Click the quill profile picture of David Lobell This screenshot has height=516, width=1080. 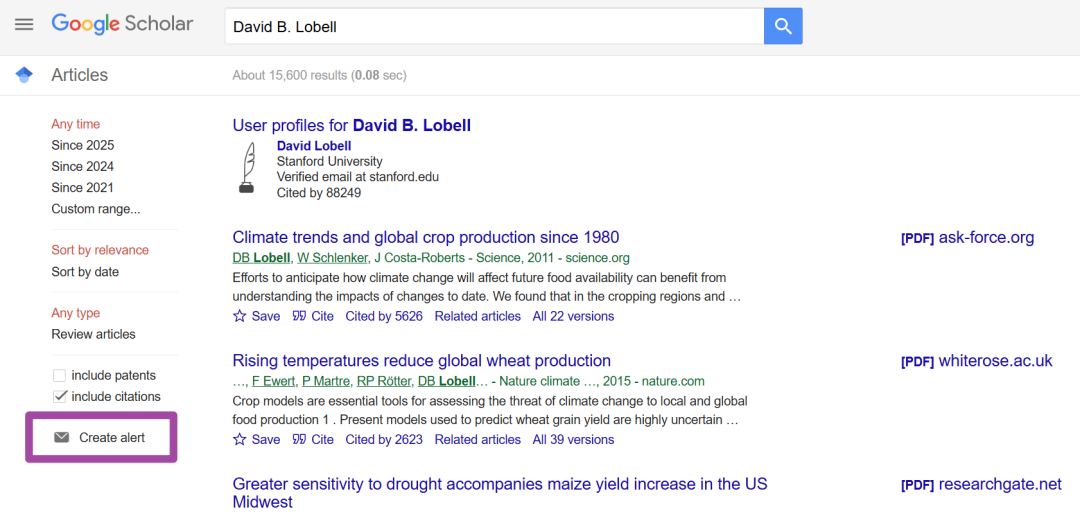pyautogui.click(x=247, y=168)
